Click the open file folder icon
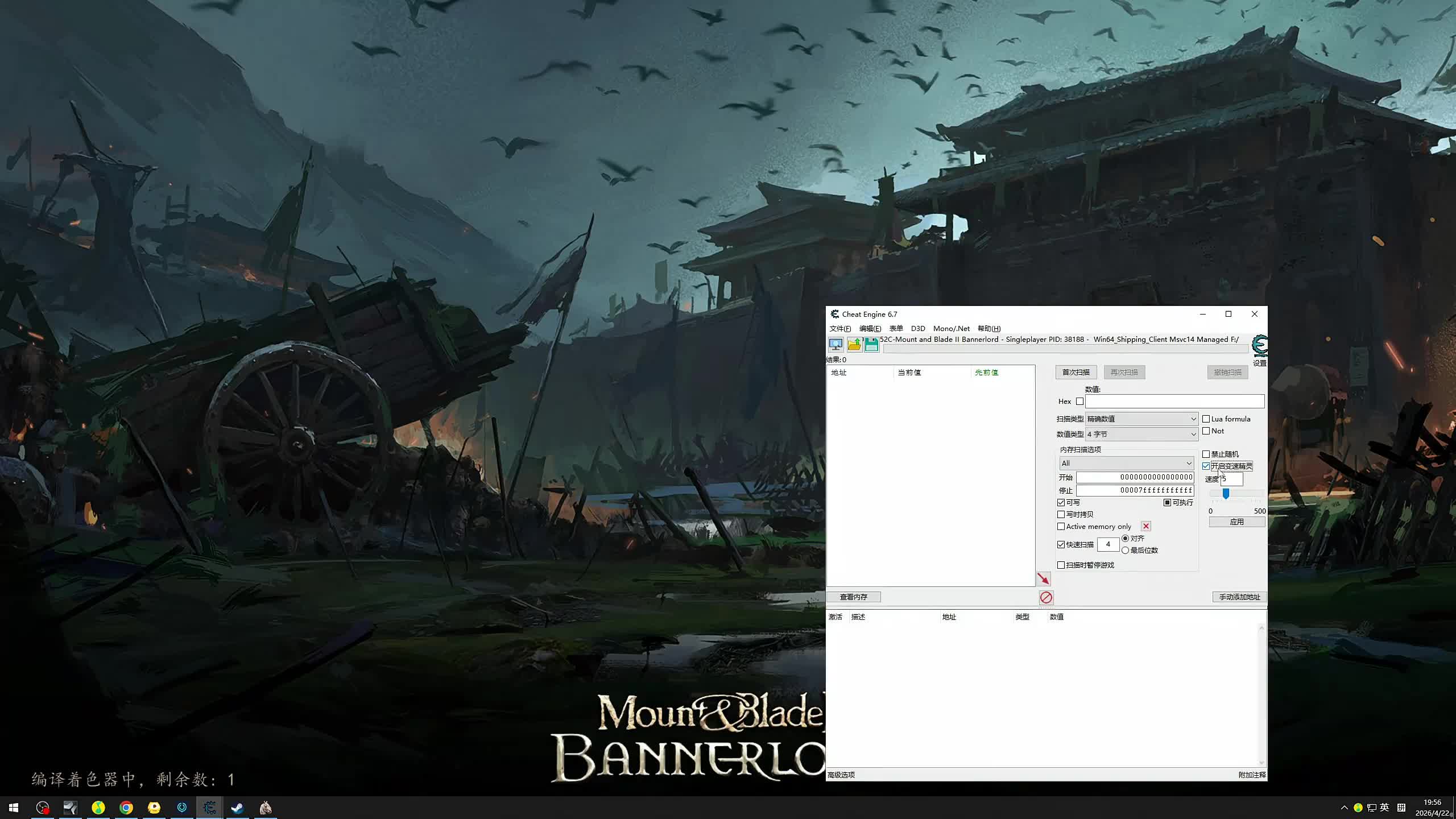Image resolution: width=1456 pixels, height=819 pixels. pos(854,344)
